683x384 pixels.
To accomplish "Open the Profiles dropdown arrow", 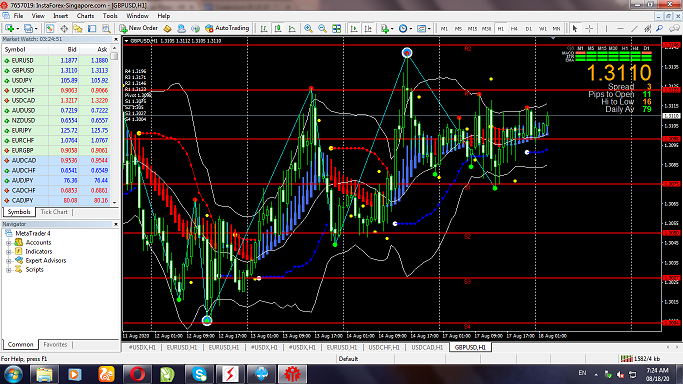I will 36,29.
